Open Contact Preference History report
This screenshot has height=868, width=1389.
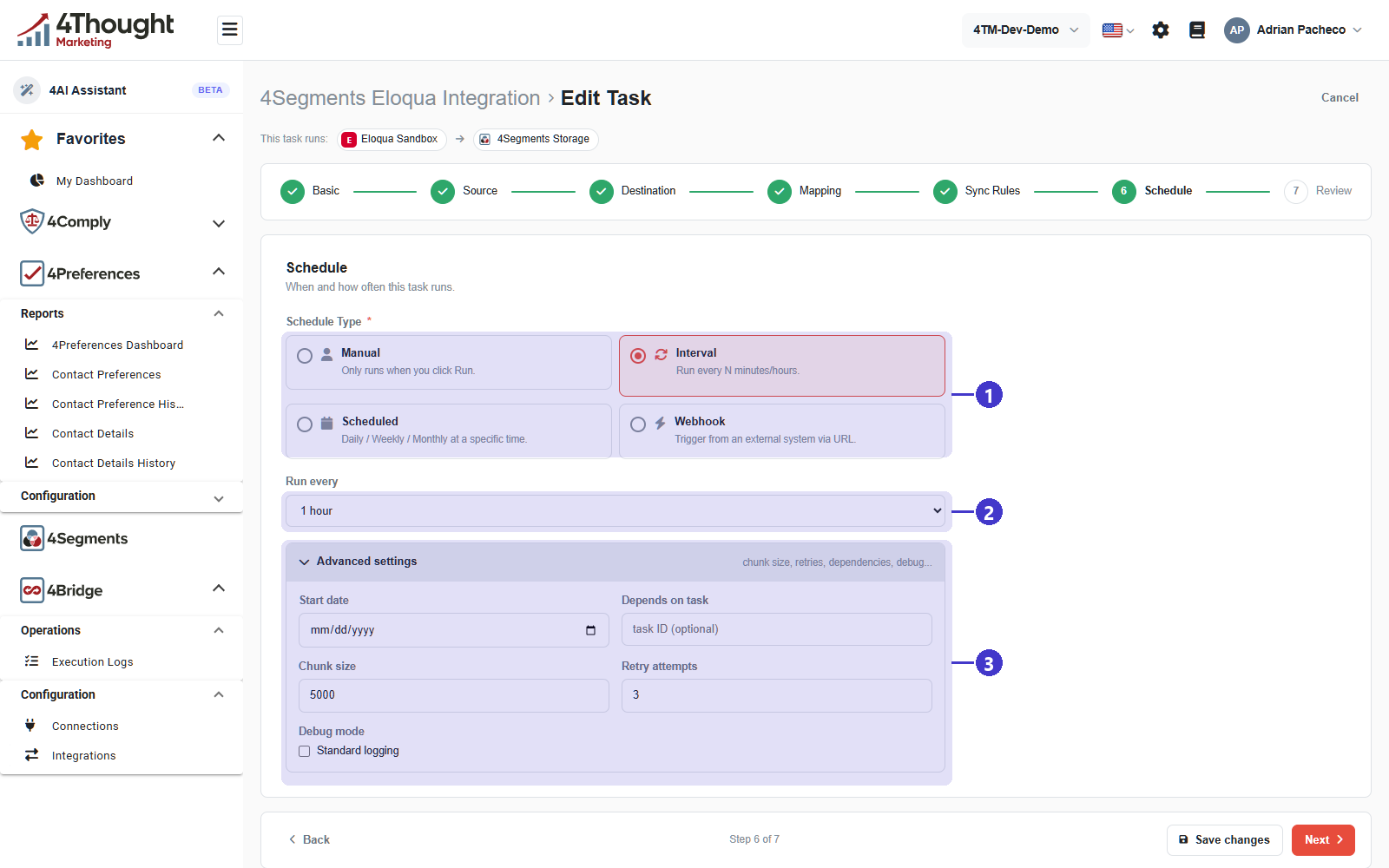(118, 404)
